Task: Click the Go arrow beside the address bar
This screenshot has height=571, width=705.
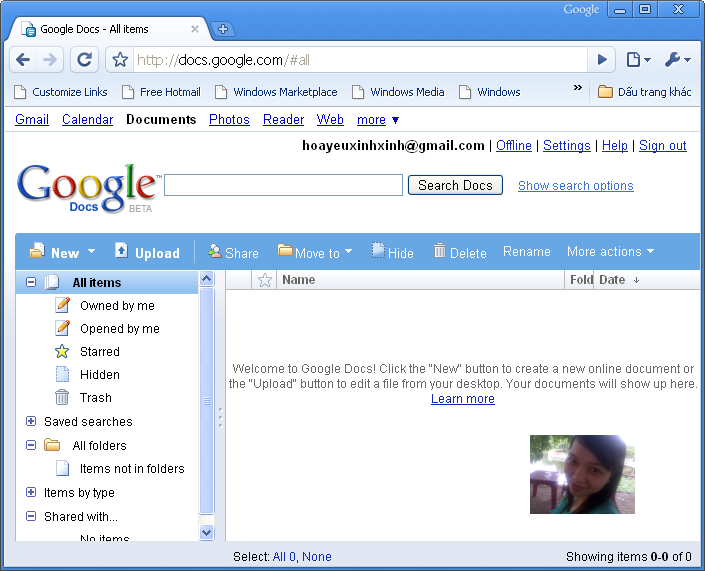Action: tap(602, 60)
